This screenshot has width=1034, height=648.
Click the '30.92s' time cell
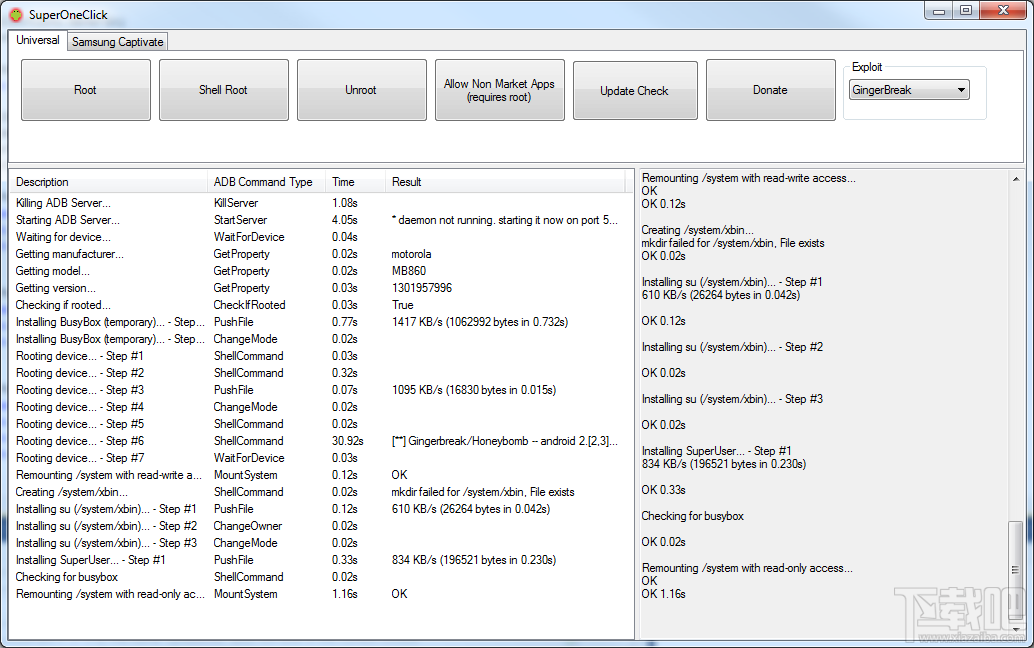(x=348, y=441)
